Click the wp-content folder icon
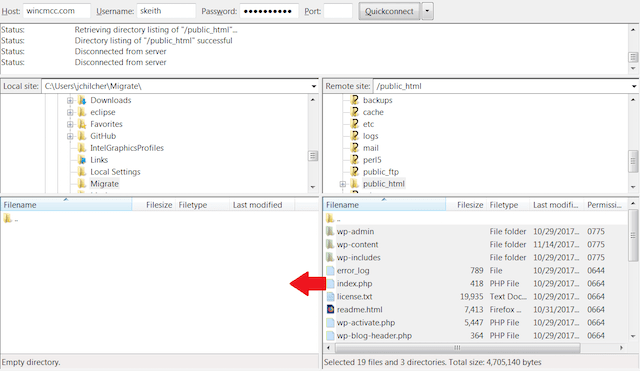This screenshot has width=640, height=371. tap(331, 244)
